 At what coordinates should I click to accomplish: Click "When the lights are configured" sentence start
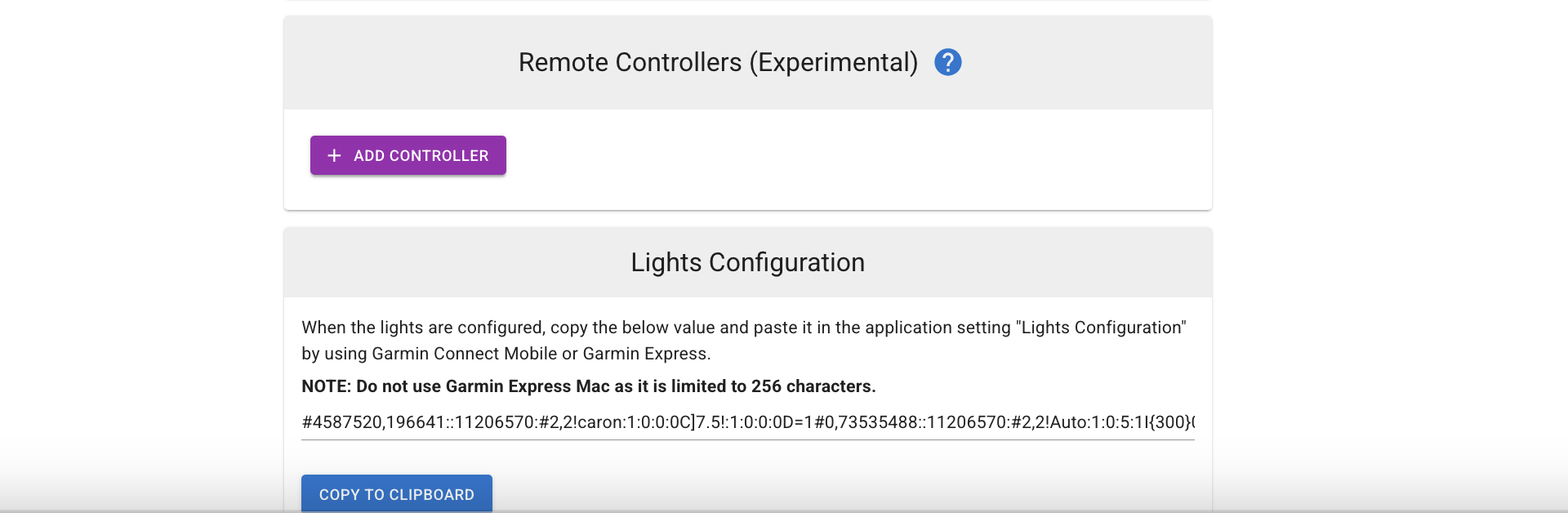422,328
